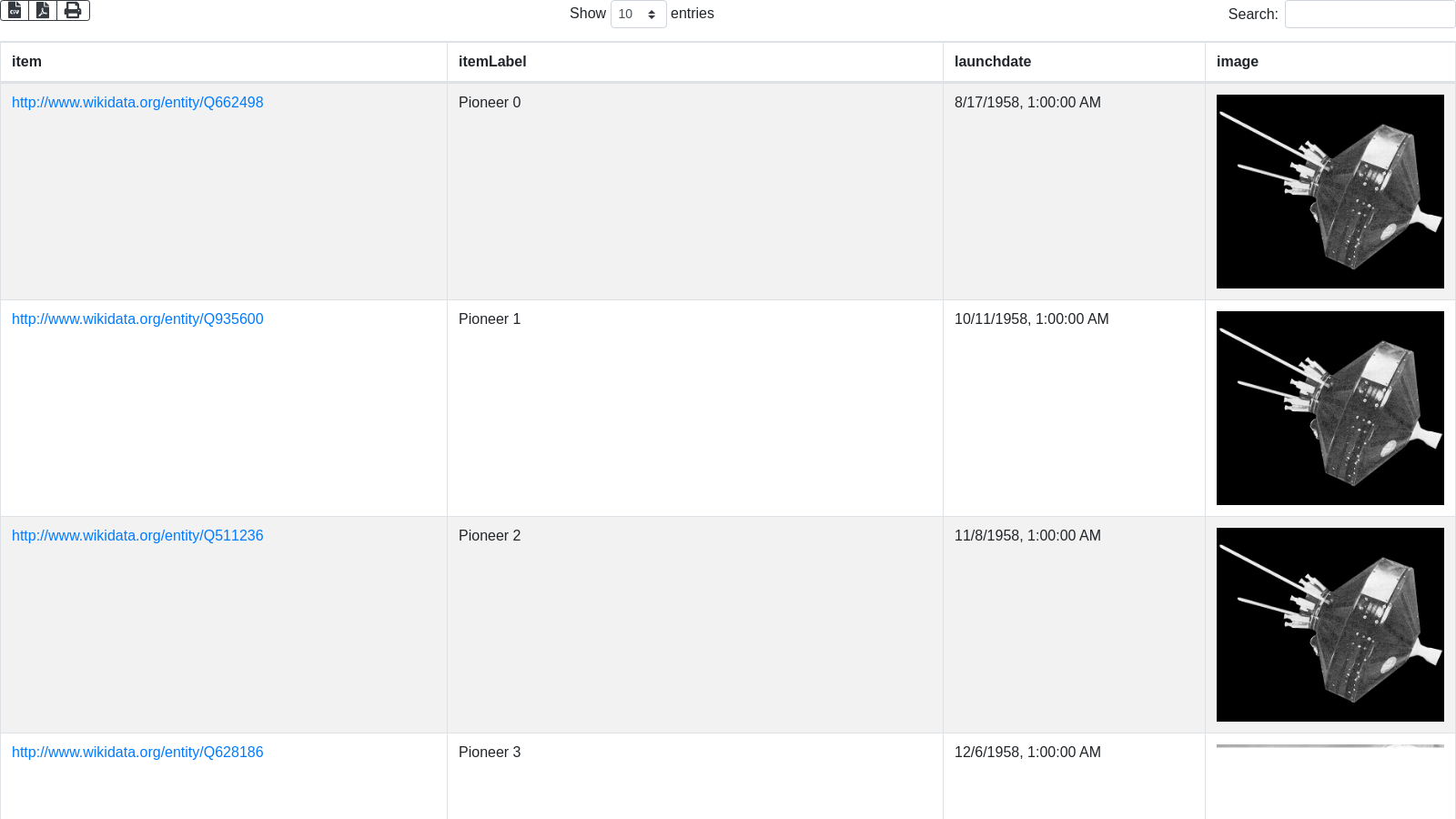The width and height of the screenshot is (1456, 819).
Task: Open the Q662498 Wikidata entity link
Action: coord(137,103)
